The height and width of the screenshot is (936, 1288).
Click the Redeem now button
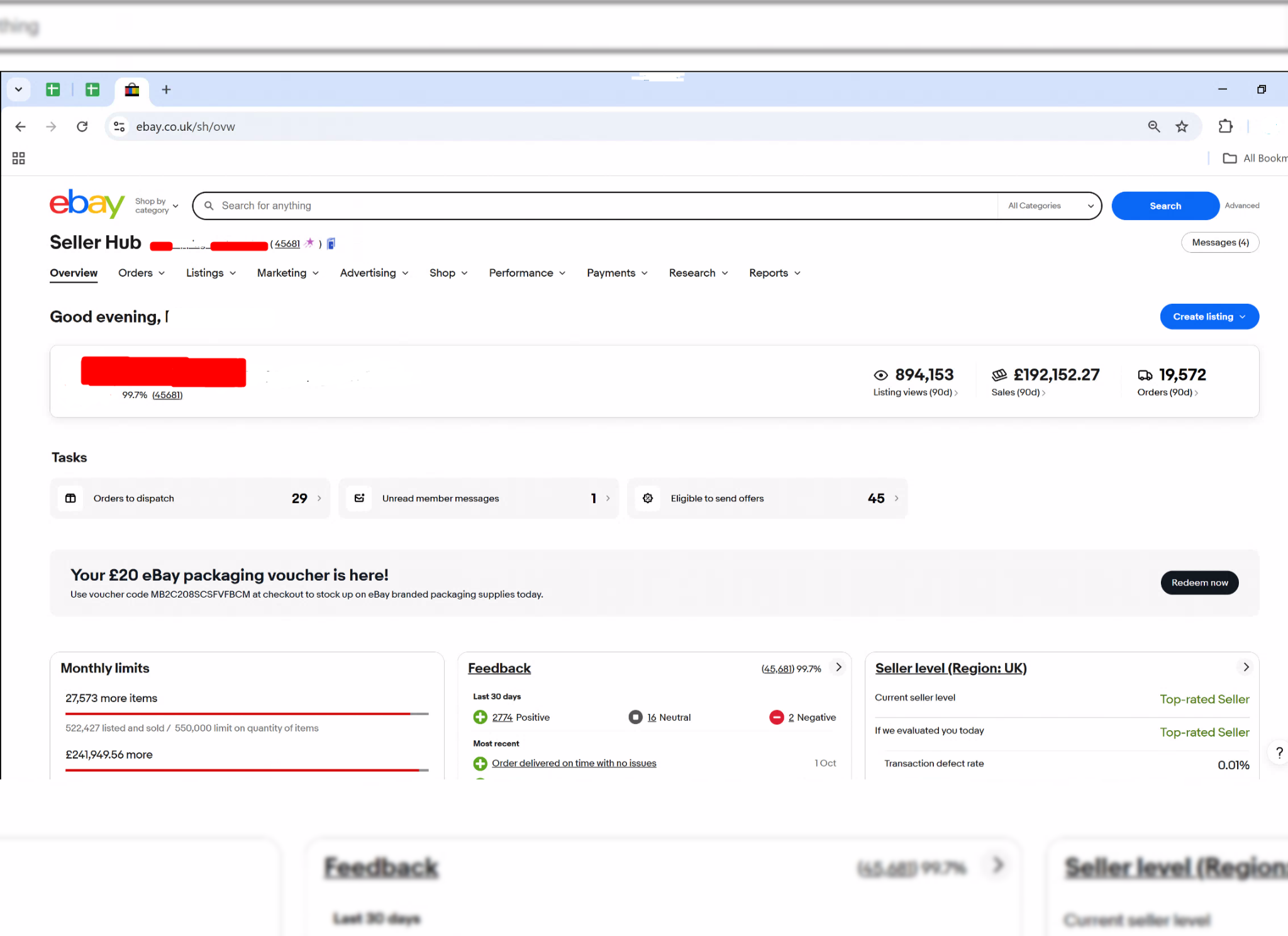coord(1199,582)
